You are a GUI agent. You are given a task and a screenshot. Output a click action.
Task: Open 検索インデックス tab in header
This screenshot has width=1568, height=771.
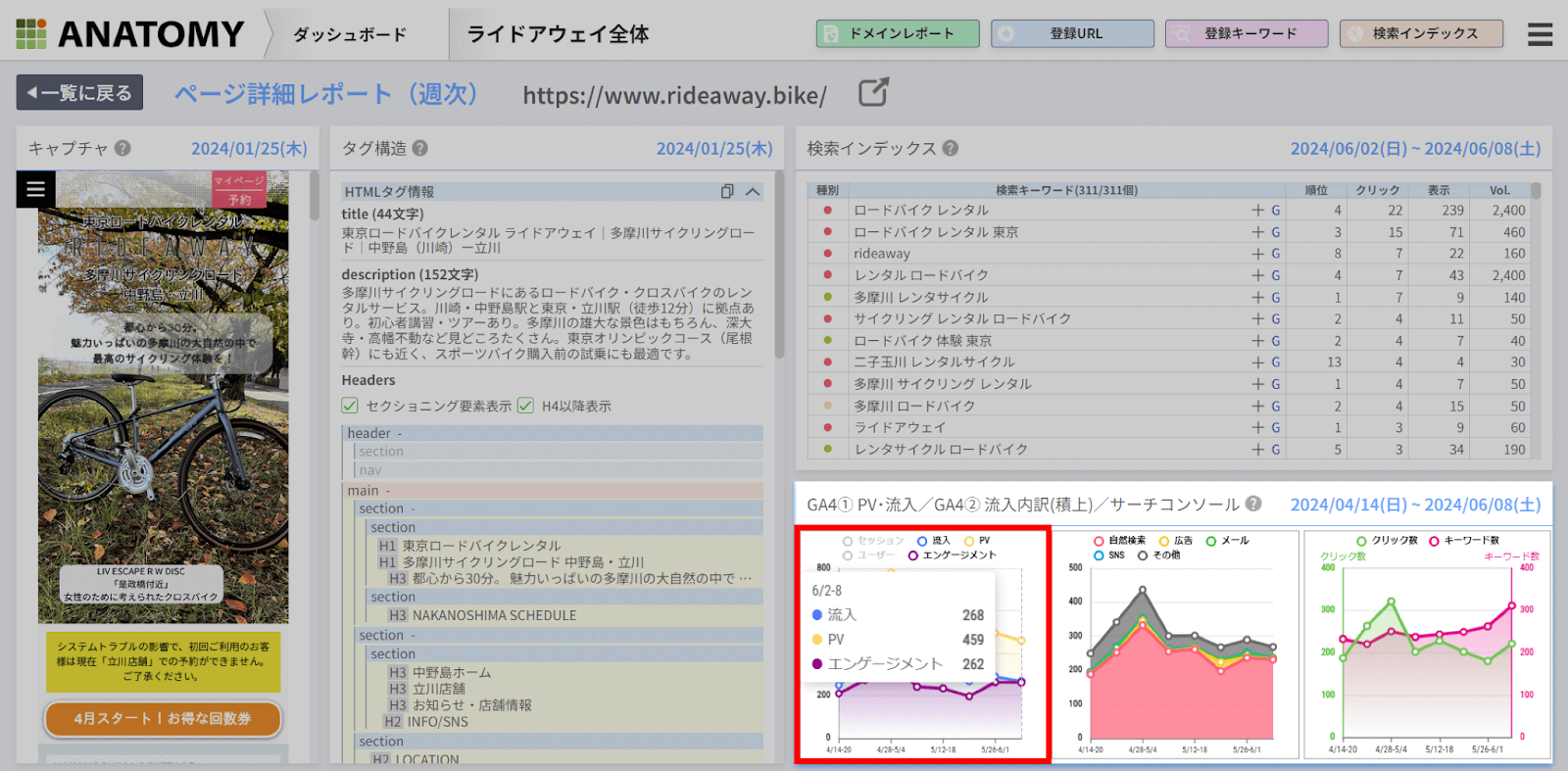(1421, 33)
